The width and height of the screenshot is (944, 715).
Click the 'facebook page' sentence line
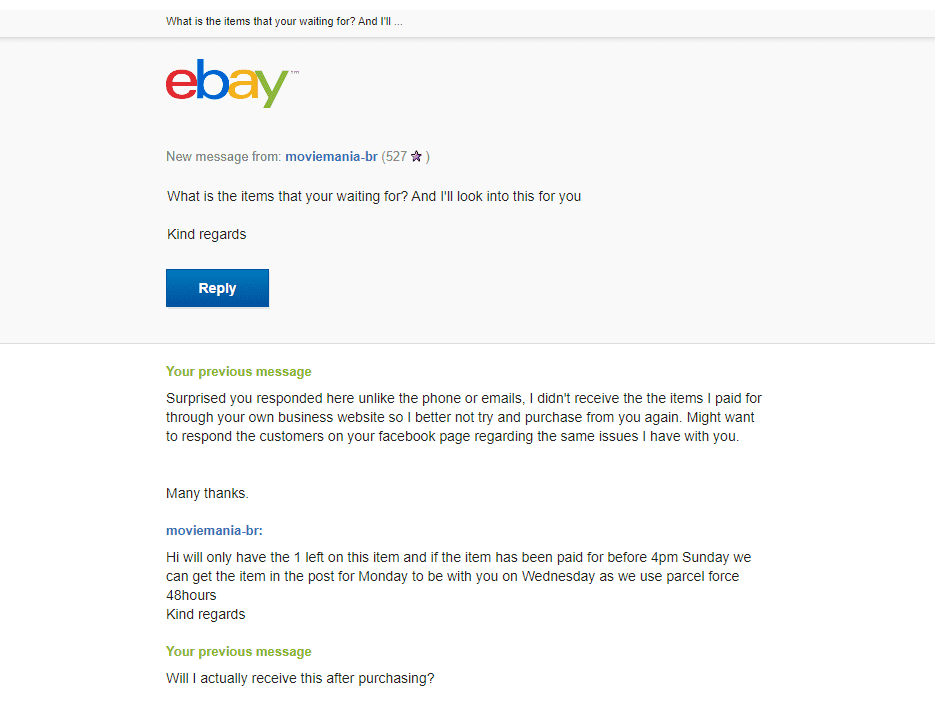pyautogui.click(x=452, y=436)
